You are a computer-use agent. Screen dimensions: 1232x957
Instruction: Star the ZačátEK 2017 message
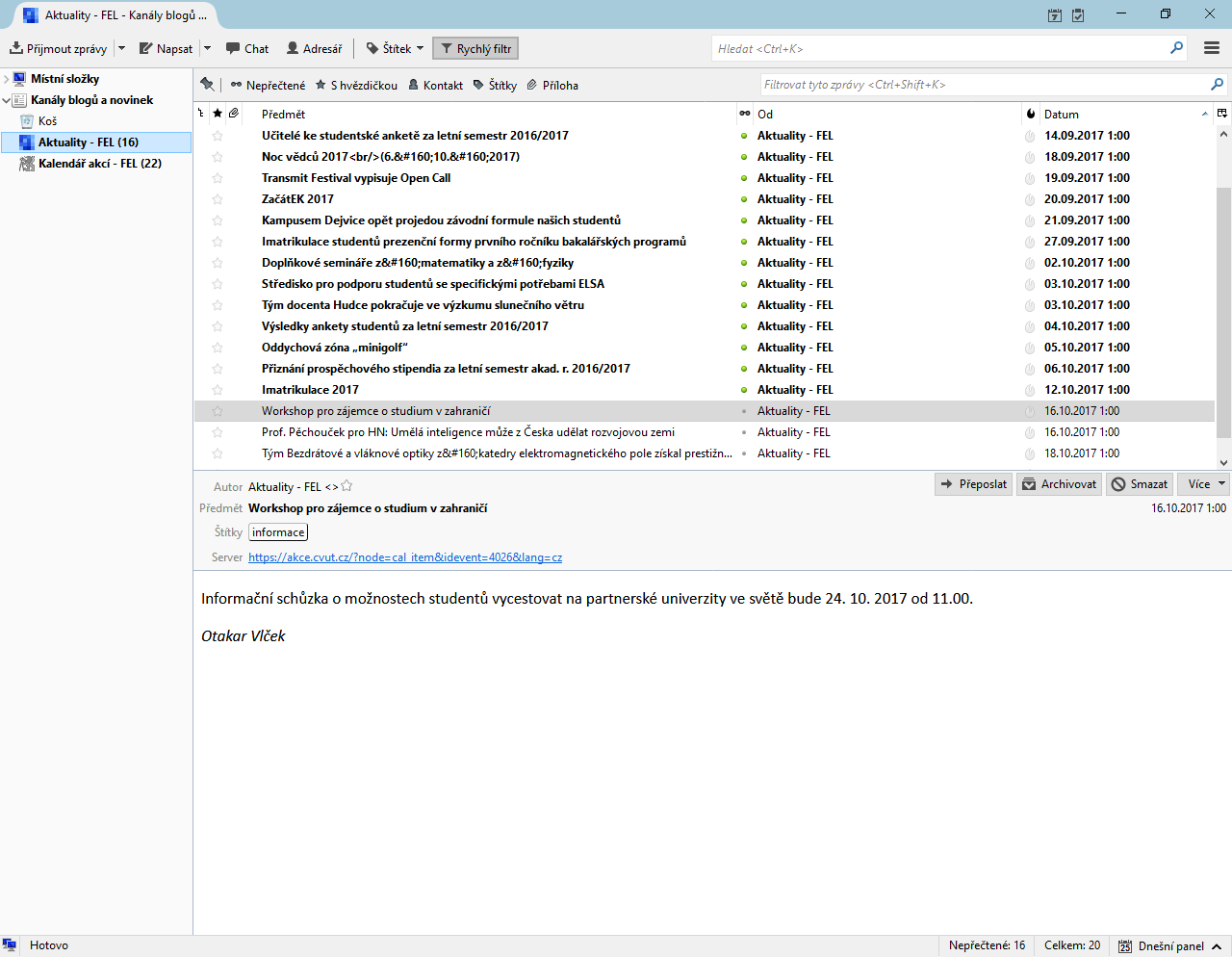click(218, 199)
